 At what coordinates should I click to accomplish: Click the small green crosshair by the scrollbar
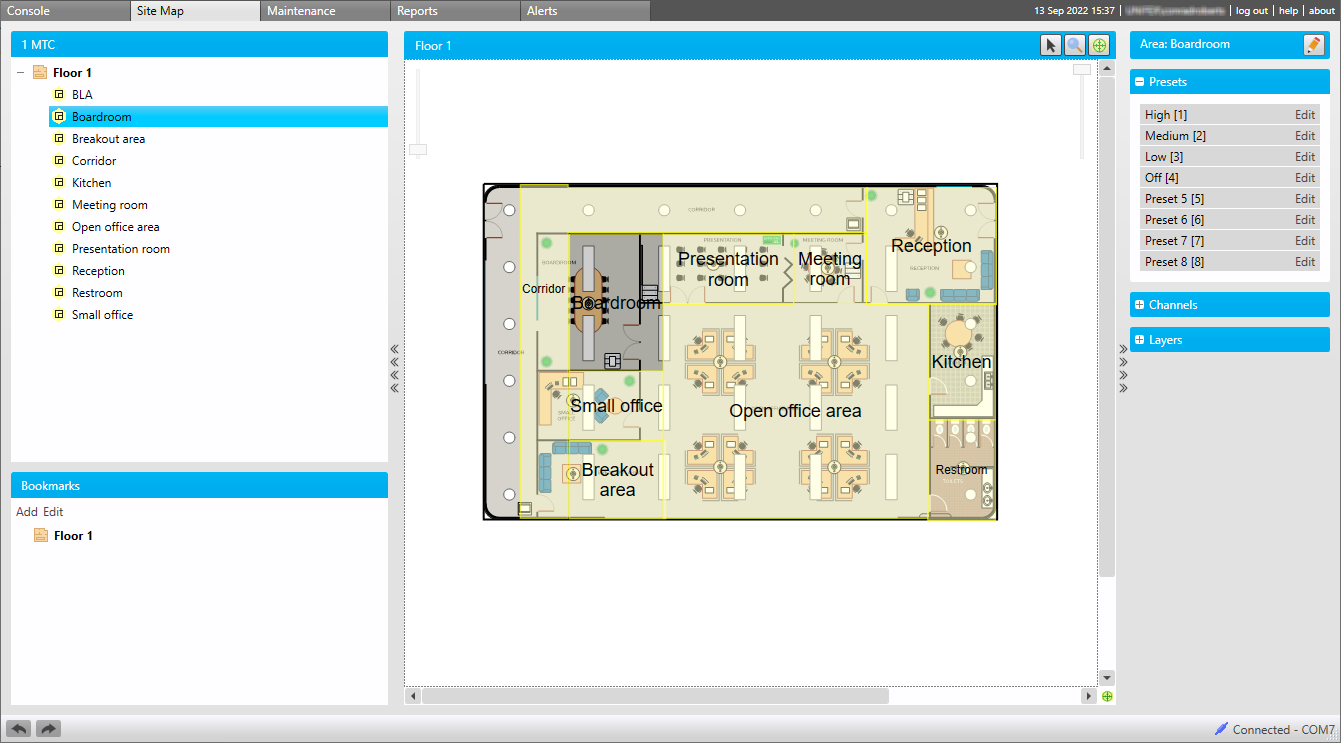click(1107, 696)
